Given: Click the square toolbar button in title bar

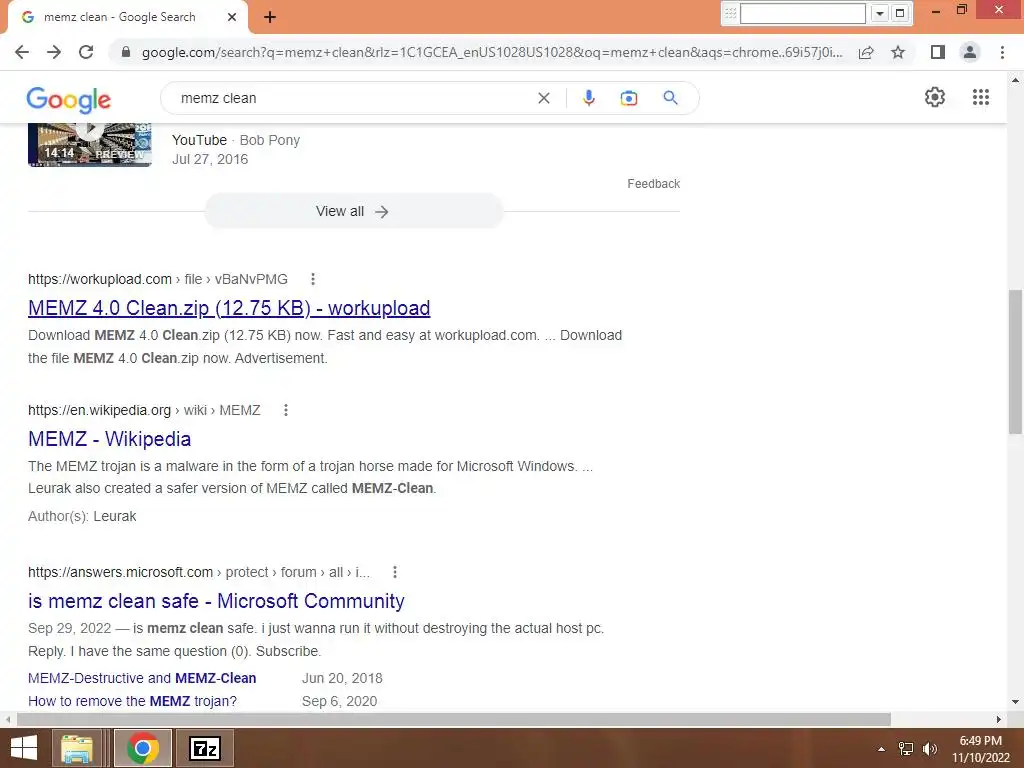Looking at the screenshot, I should 900,13.
